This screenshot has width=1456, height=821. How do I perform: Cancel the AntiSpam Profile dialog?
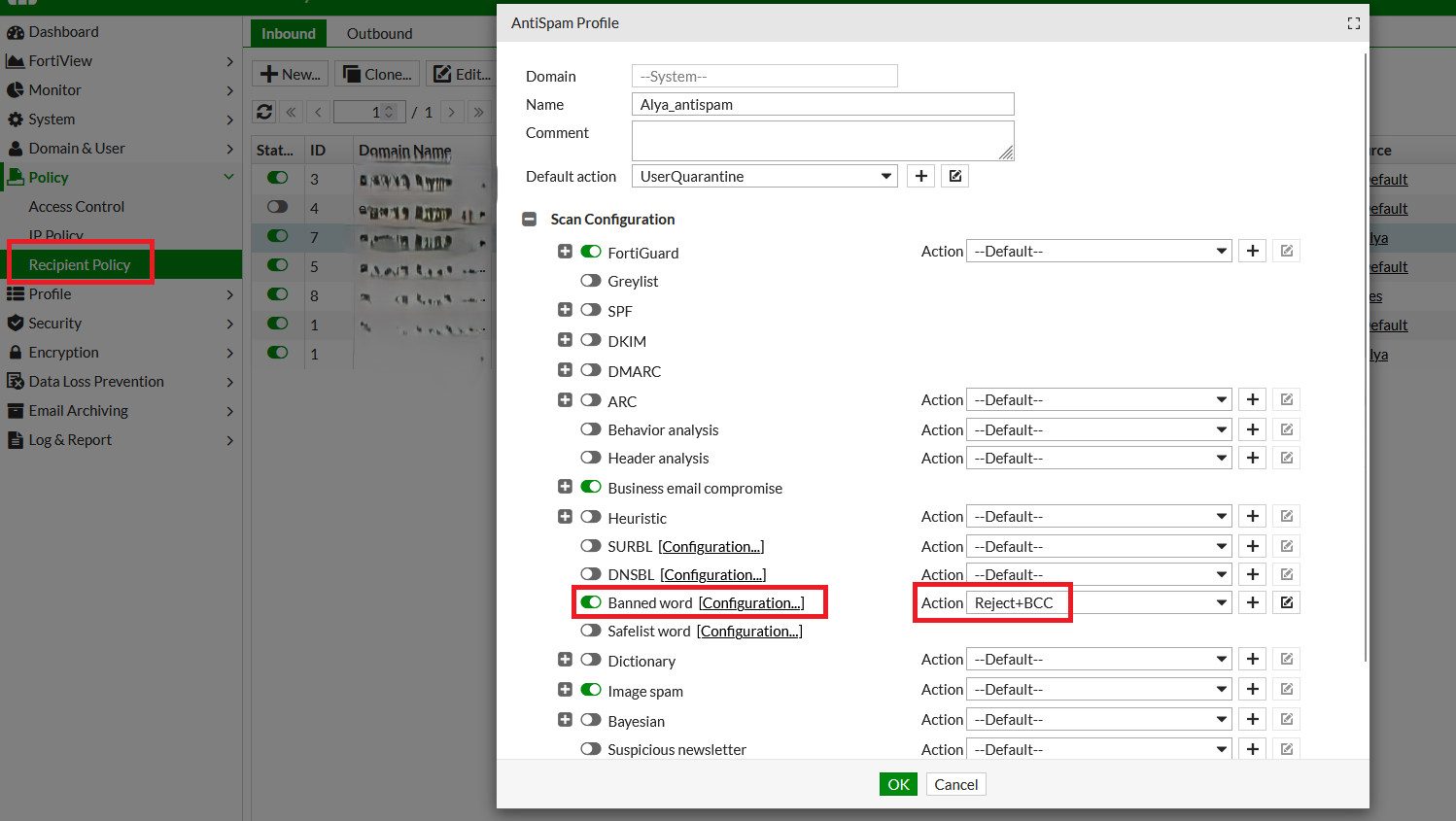tap(955, 784)
